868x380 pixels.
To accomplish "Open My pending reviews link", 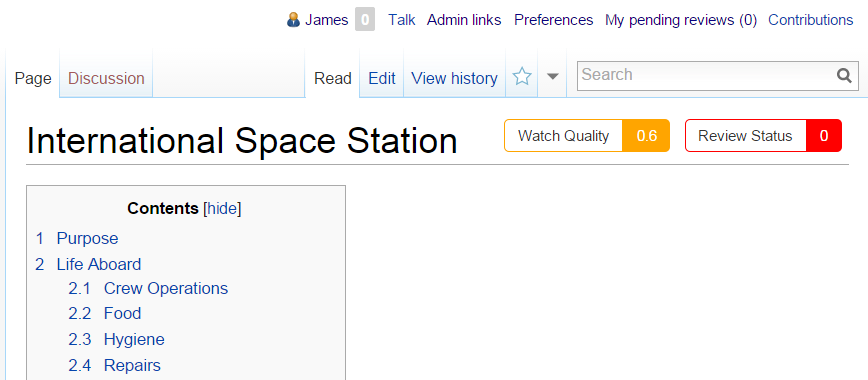I will [681, 20].
